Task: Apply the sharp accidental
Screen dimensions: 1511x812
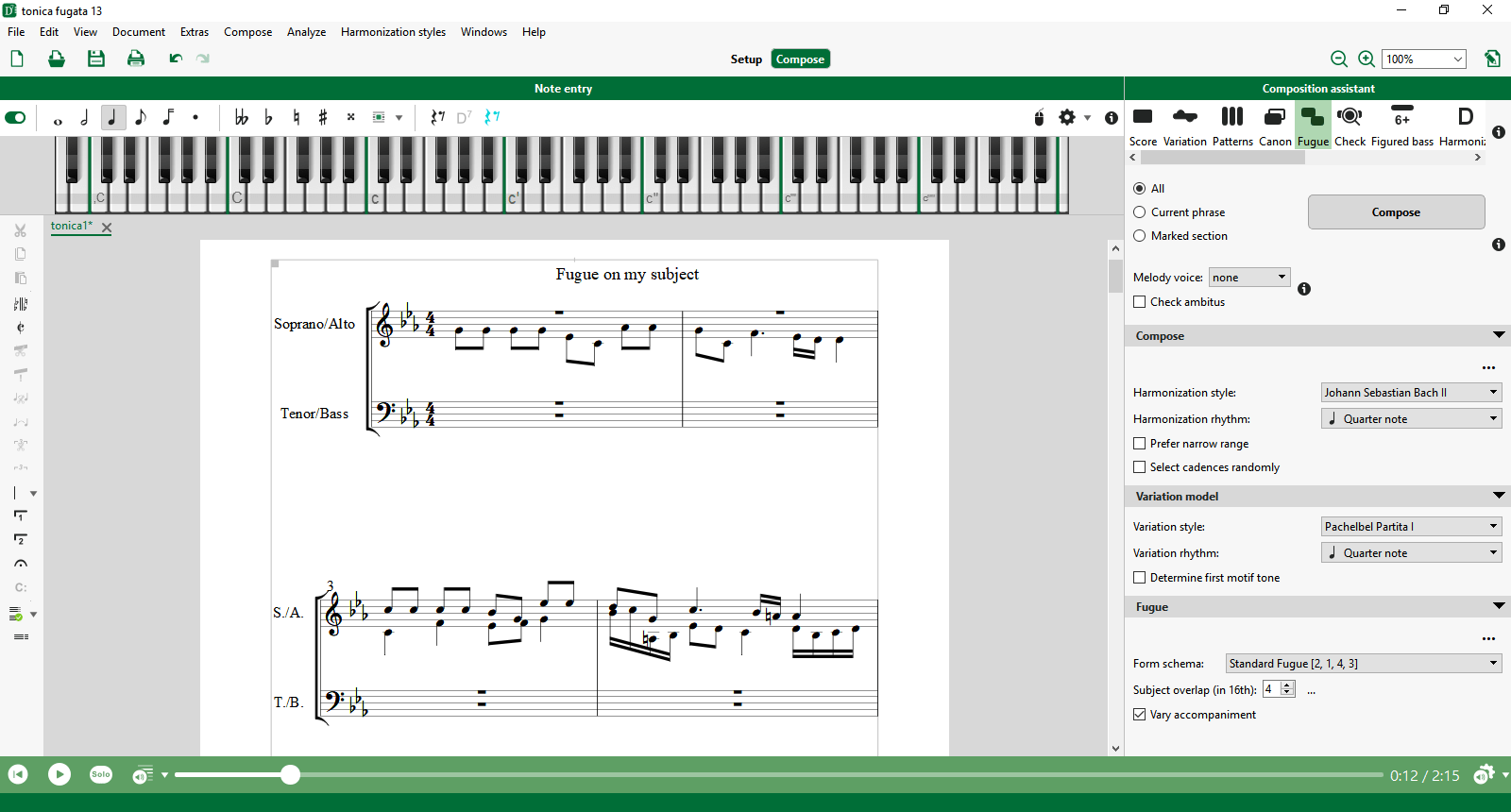Action: coord(323,118)
